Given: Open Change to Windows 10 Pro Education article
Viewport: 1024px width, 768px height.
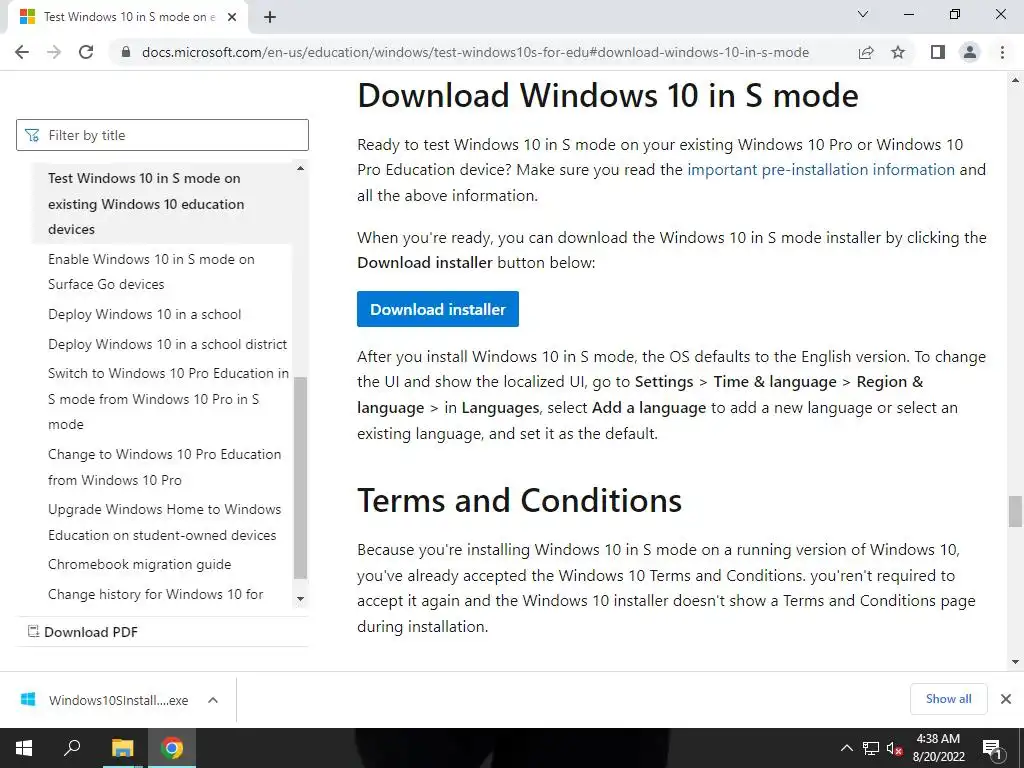Looking at the screenshot, I should pyautogui.click(x=165, y=467).
